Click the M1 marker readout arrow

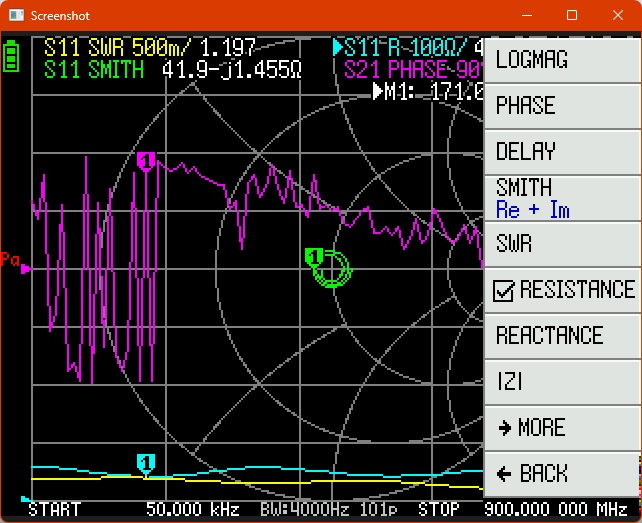pos(378,92)
